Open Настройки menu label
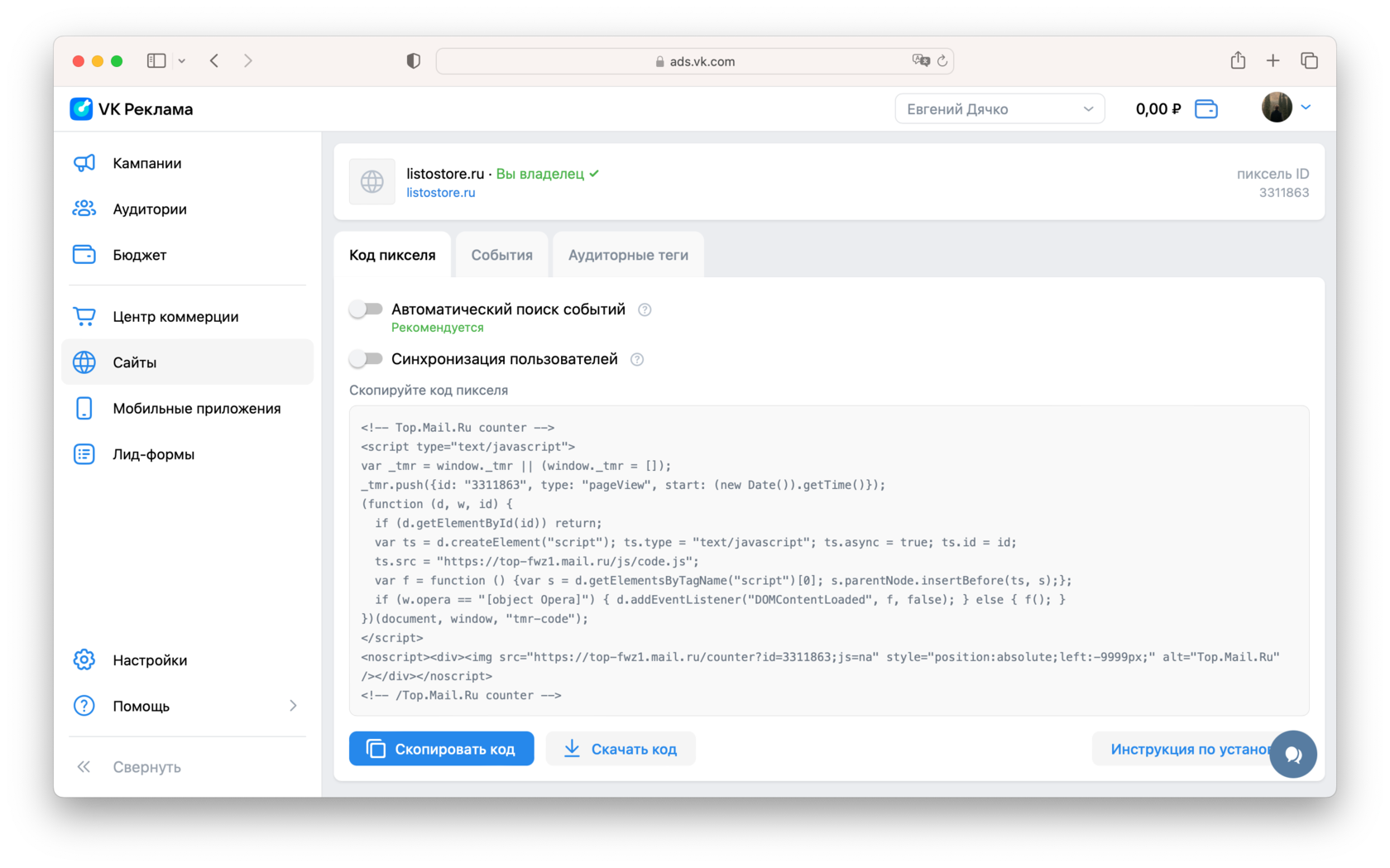 (150, 659)
